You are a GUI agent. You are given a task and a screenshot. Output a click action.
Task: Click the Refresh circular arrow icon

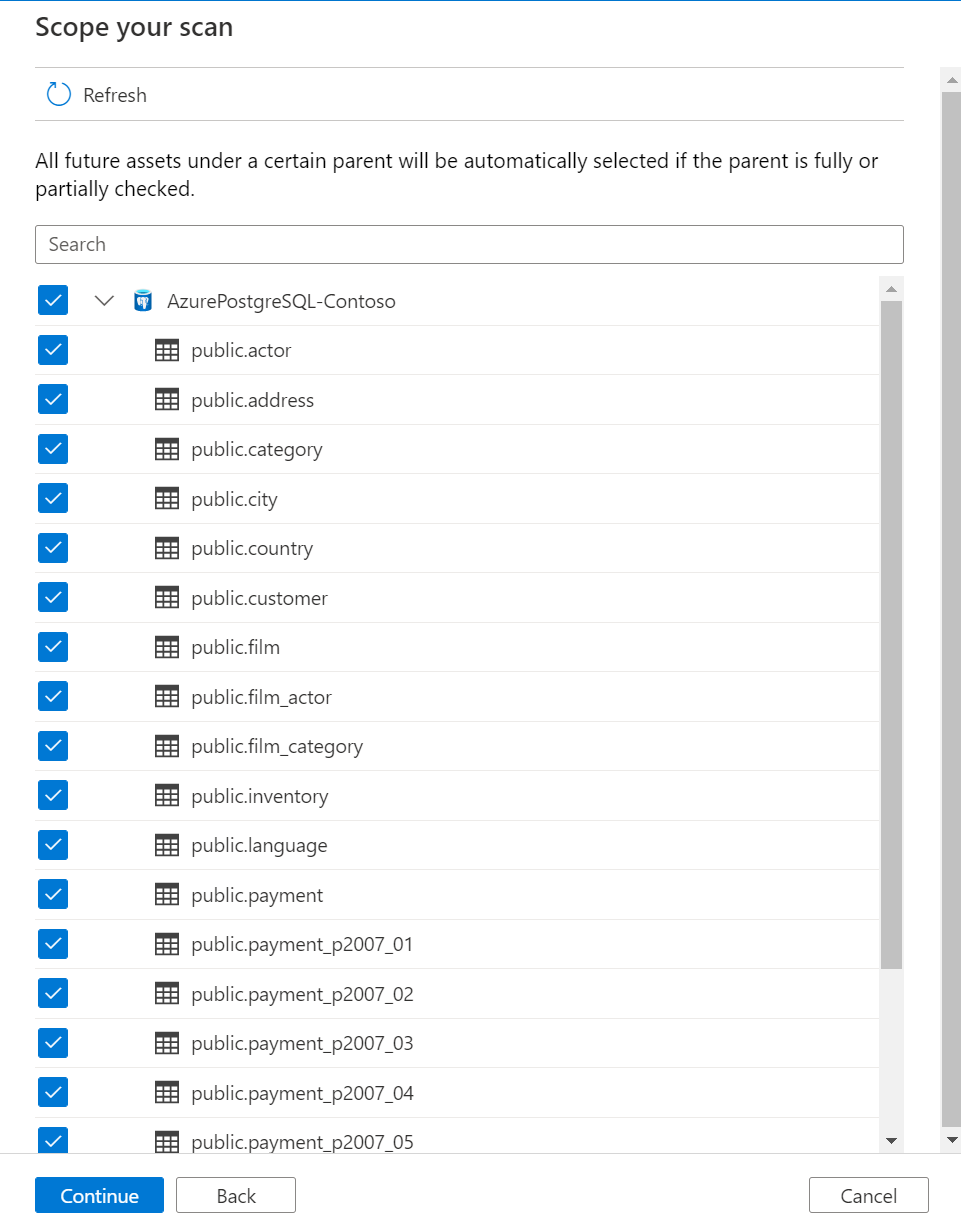pyautogui.click(x=59, y=95)
